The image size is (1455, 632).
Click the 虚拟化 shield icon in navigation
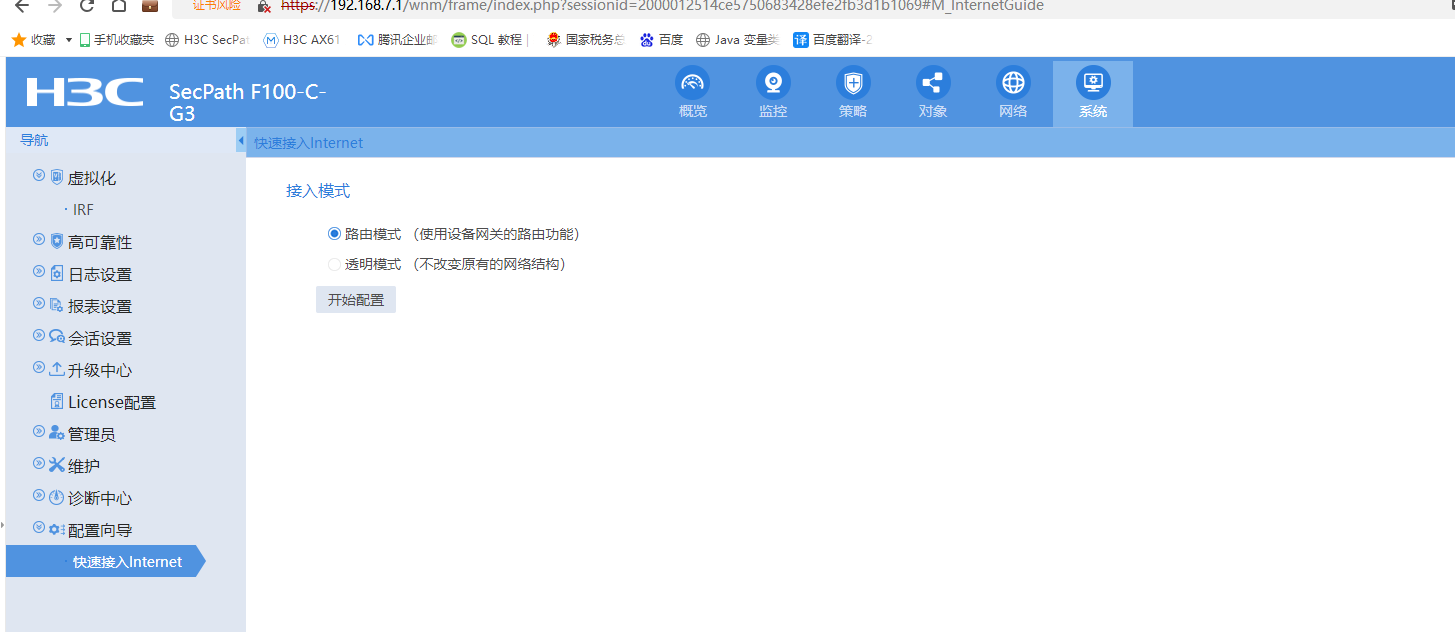57,177
